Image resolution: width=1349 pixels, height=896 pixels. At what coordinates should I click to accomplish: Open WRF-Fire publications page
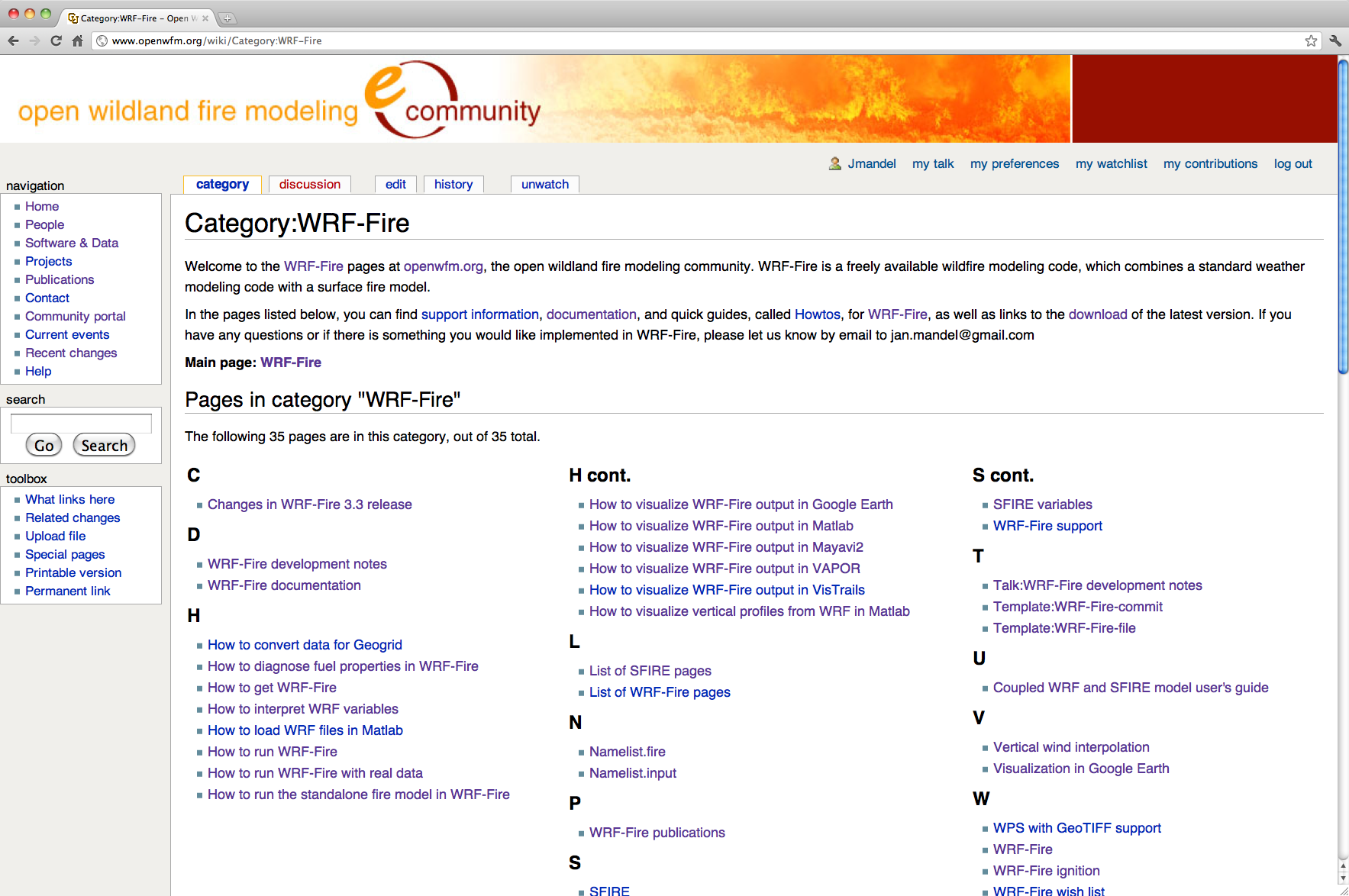[x=657, y=833]
